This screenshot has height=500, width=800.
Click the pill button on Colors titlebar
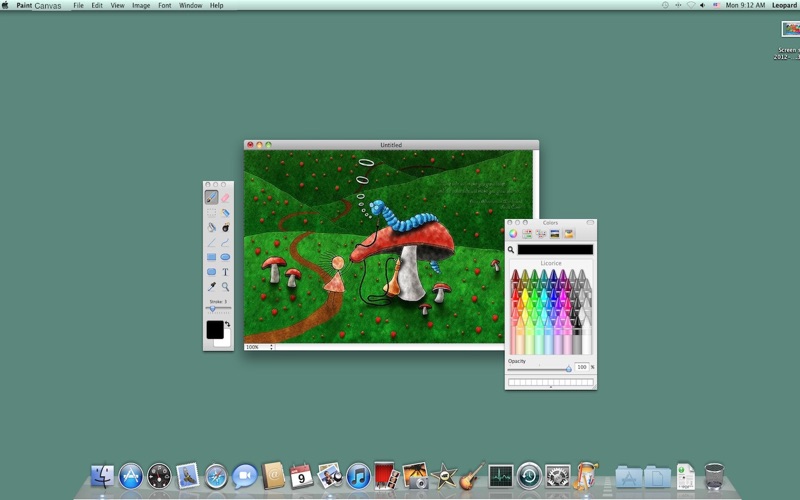(590, 222)
